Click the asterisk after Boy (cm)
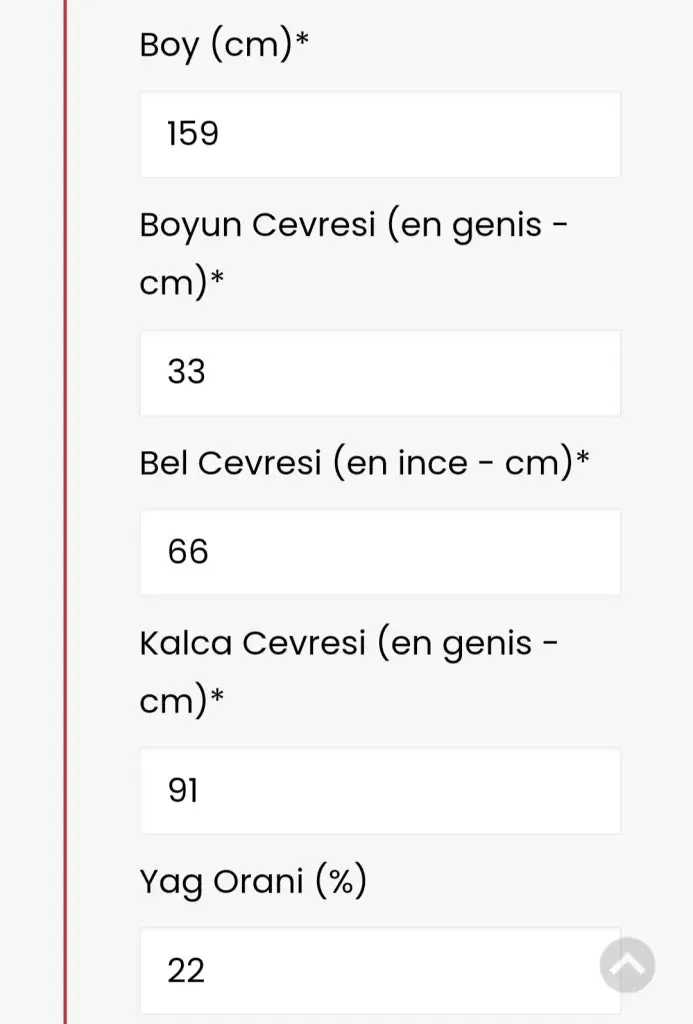Image resolution: width=693 pixels, height=1024 pixels. (302, 43)
